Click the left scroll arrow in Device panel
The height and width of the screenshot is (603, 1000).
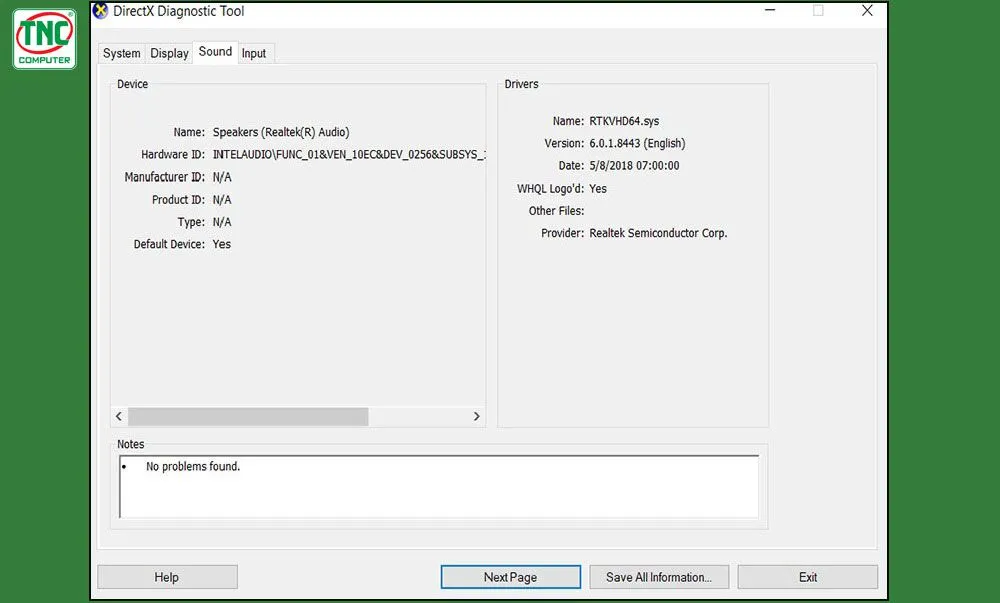tap(119, 416)
